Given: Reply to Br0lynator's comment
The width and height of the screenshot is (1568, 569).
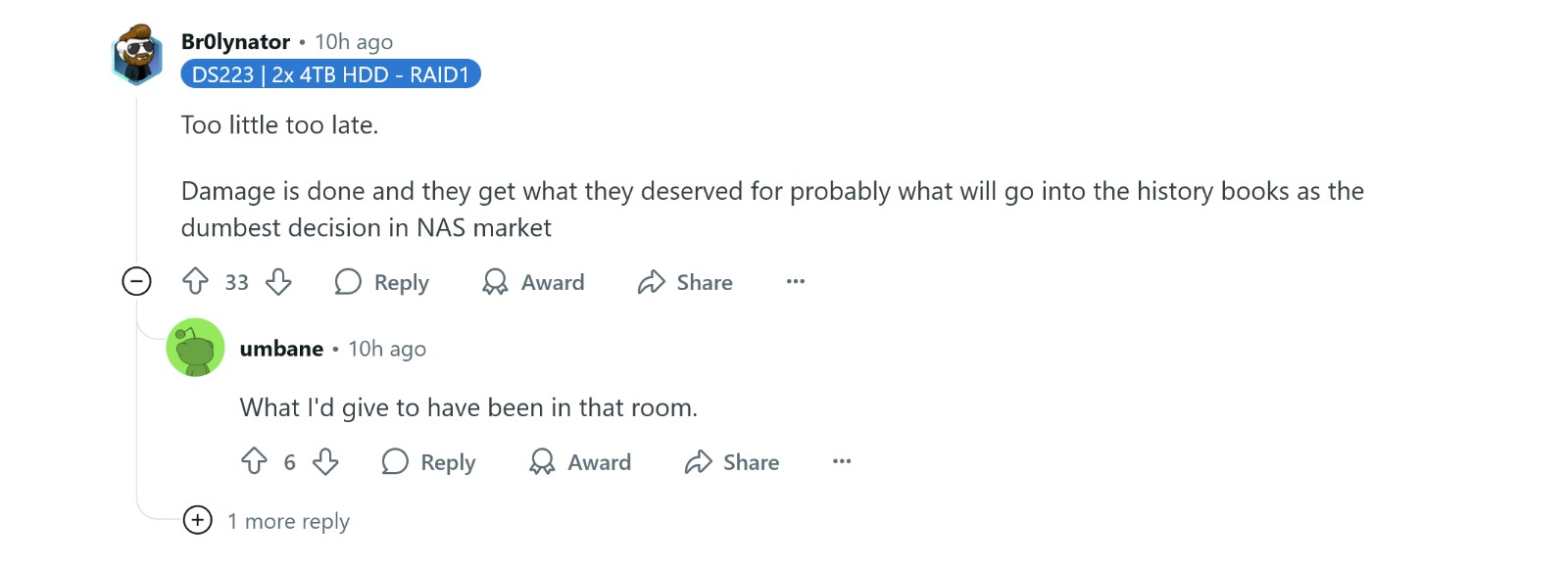Looking at the screenshot, I should point(382,282).
